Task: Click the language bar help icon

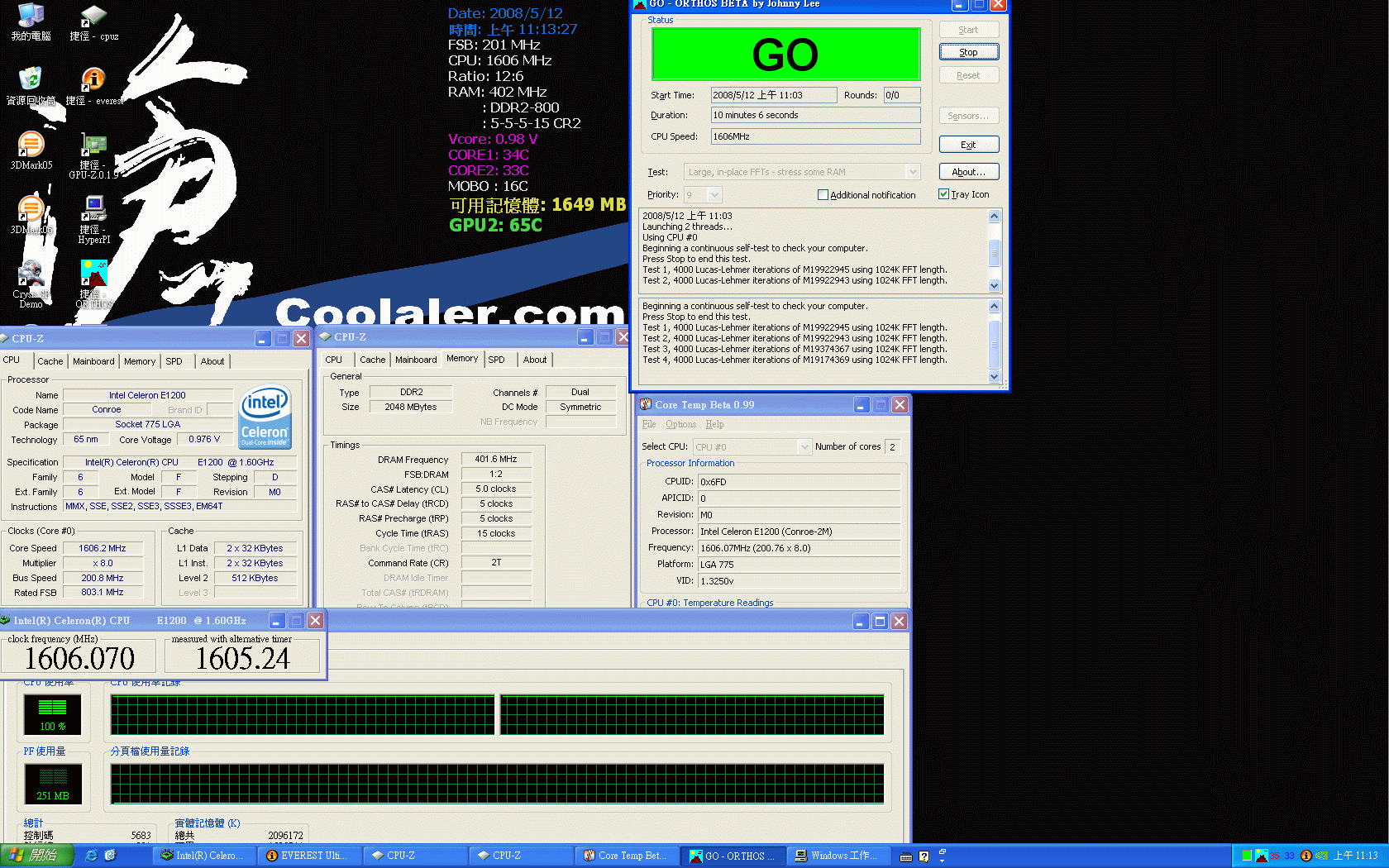Action: click(924, 856)
